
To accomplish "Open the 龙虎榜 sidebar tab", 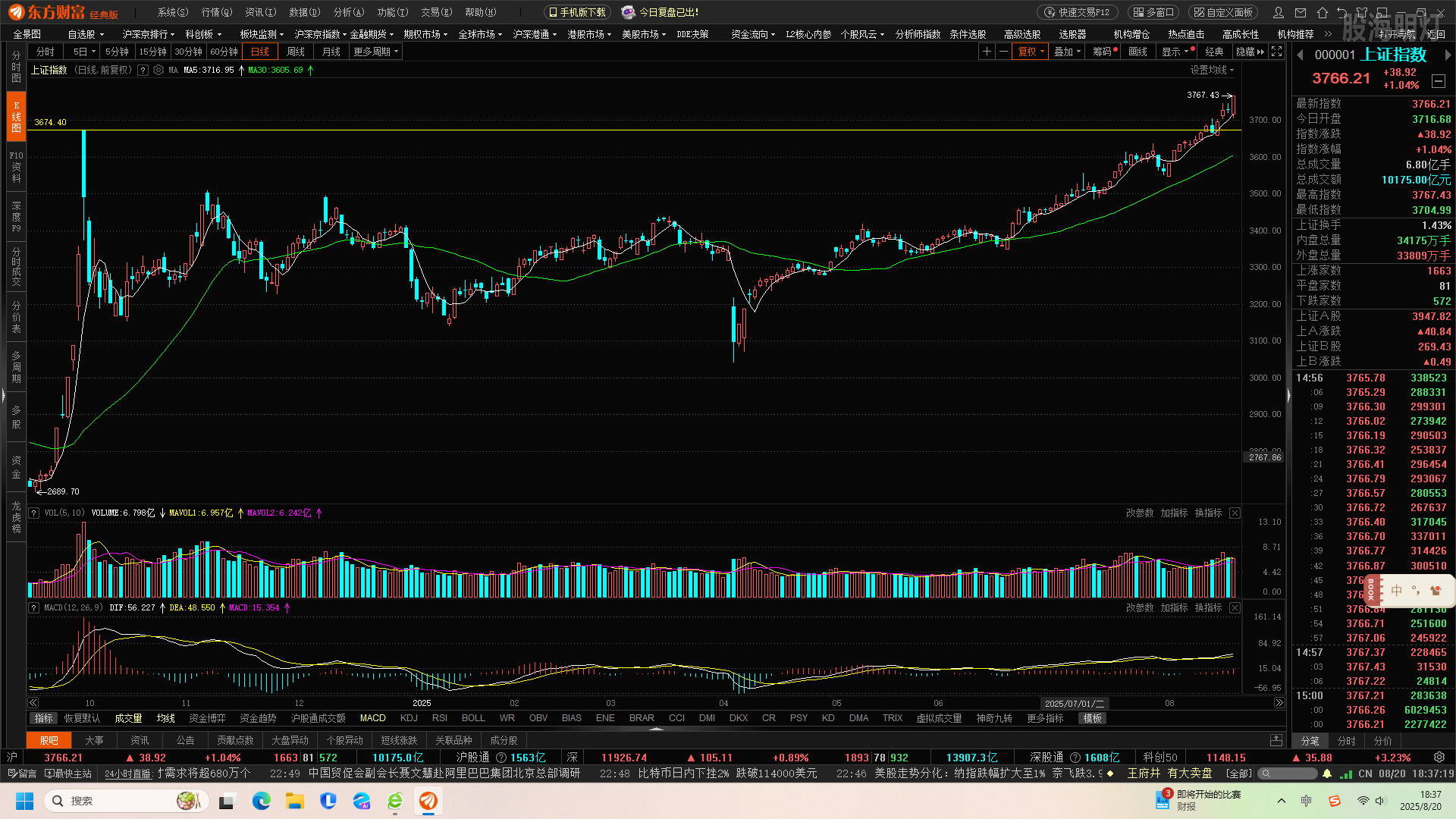I will tap(16, 517).
